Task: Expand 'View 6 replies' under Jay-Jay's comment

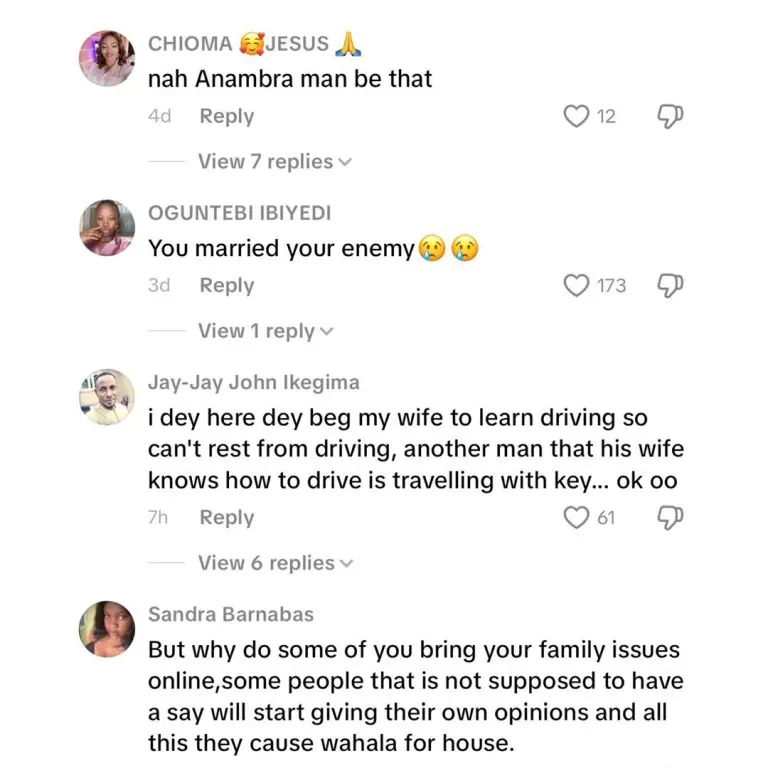Action: click(274, 563)
